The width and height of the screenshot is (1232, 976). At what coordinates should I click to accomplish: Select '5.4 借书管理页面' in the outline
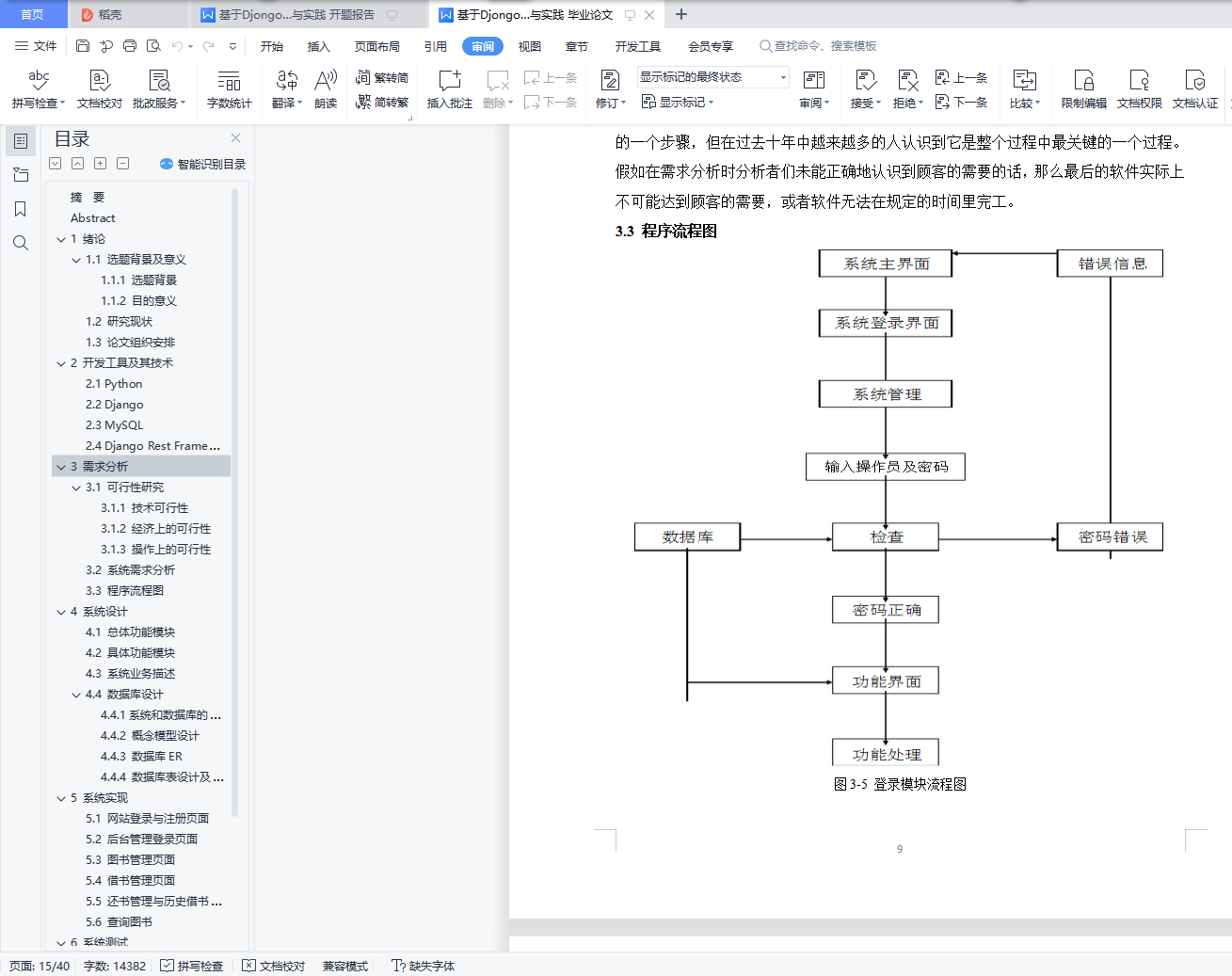point(130,881)
